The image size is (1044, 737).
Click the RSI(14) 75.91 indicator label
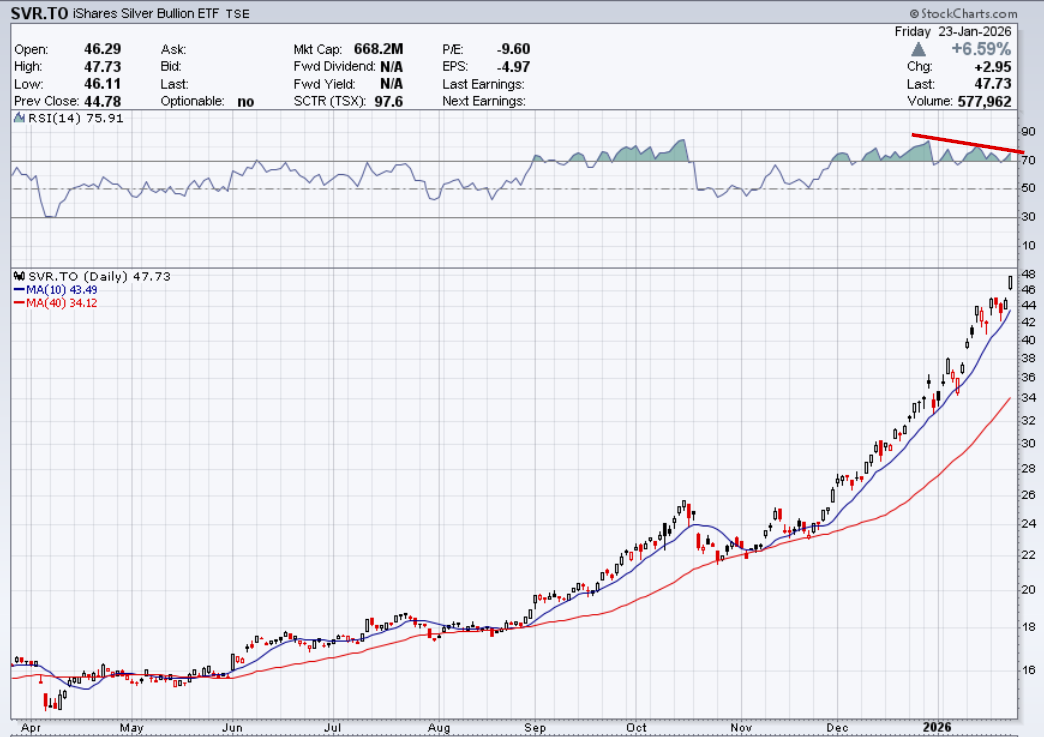pyautogui.click(x=75, y=119)
